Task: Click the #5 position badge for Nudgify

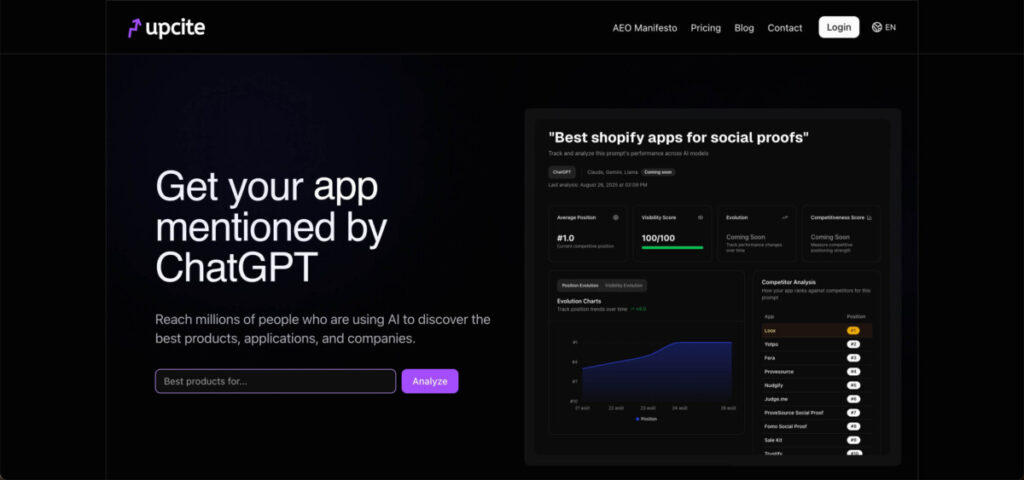Action: pos(853,385)
